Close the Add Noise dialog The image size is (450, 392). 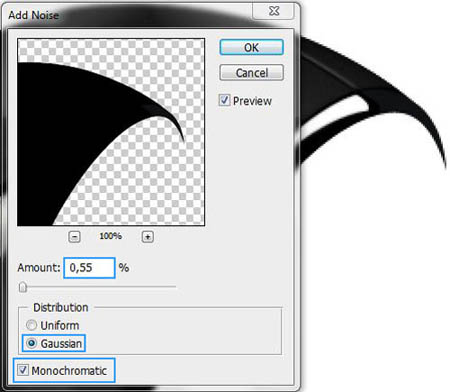(x=274, y=11)
